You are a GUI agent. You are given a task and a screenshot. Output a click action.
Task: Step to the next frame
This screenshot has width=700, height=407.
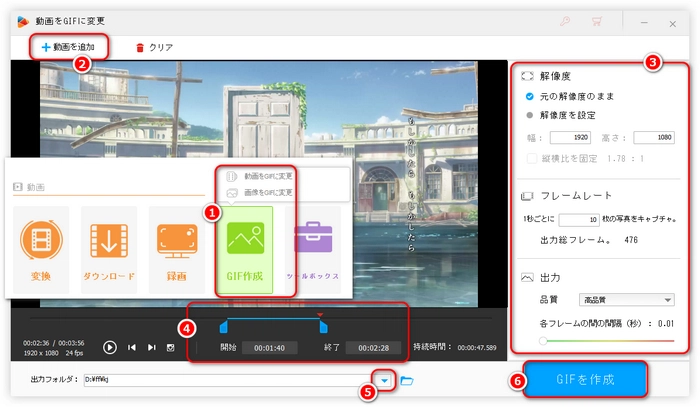pos(152,348)
